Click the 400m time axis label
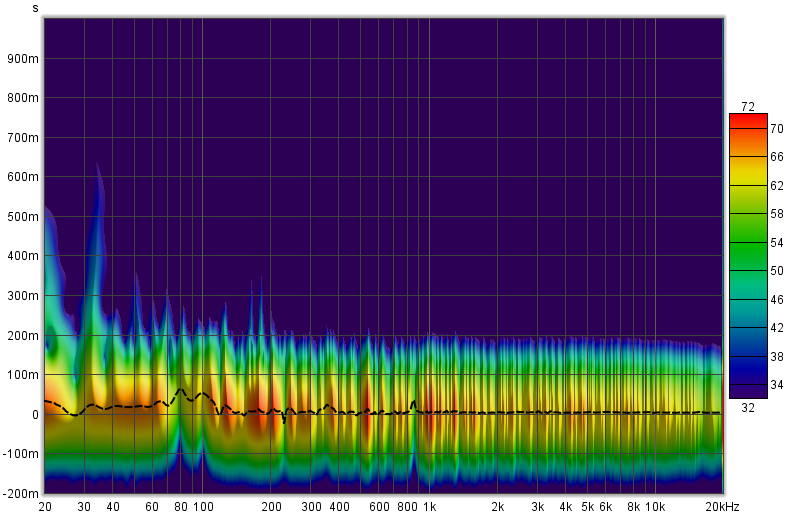 (23, 256)
